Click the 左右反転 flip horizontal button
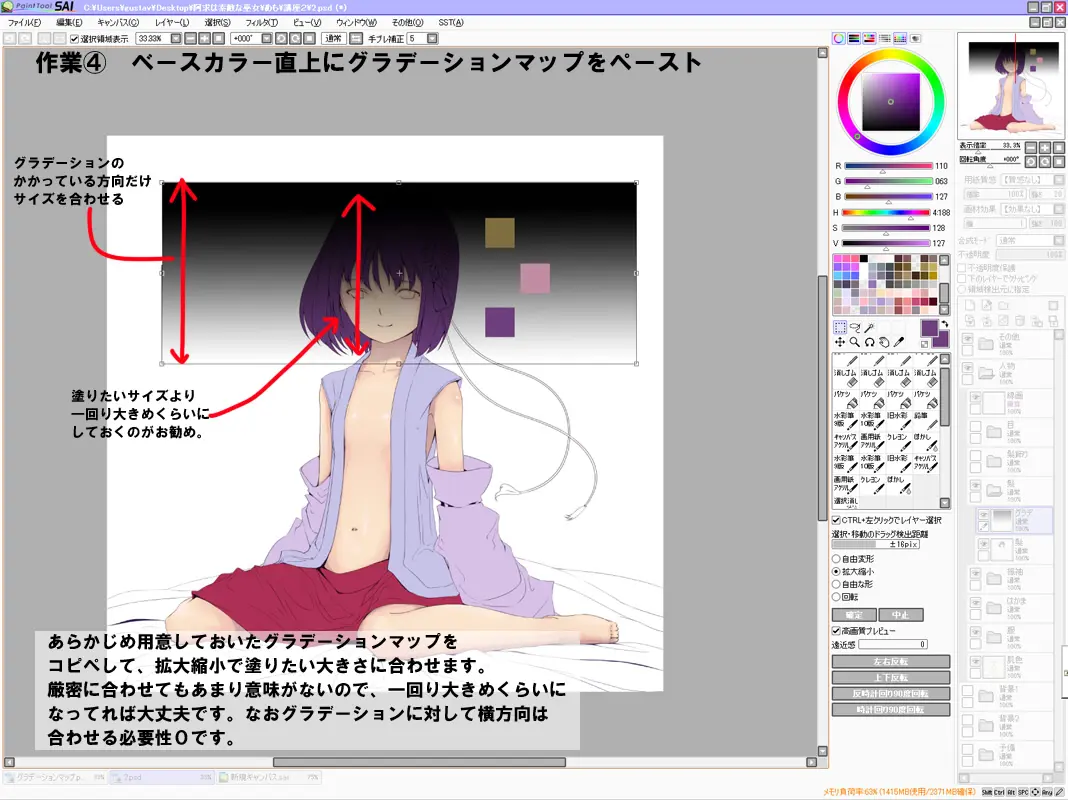This screenshot has height=800, width=1068. (x=891, y=662)
